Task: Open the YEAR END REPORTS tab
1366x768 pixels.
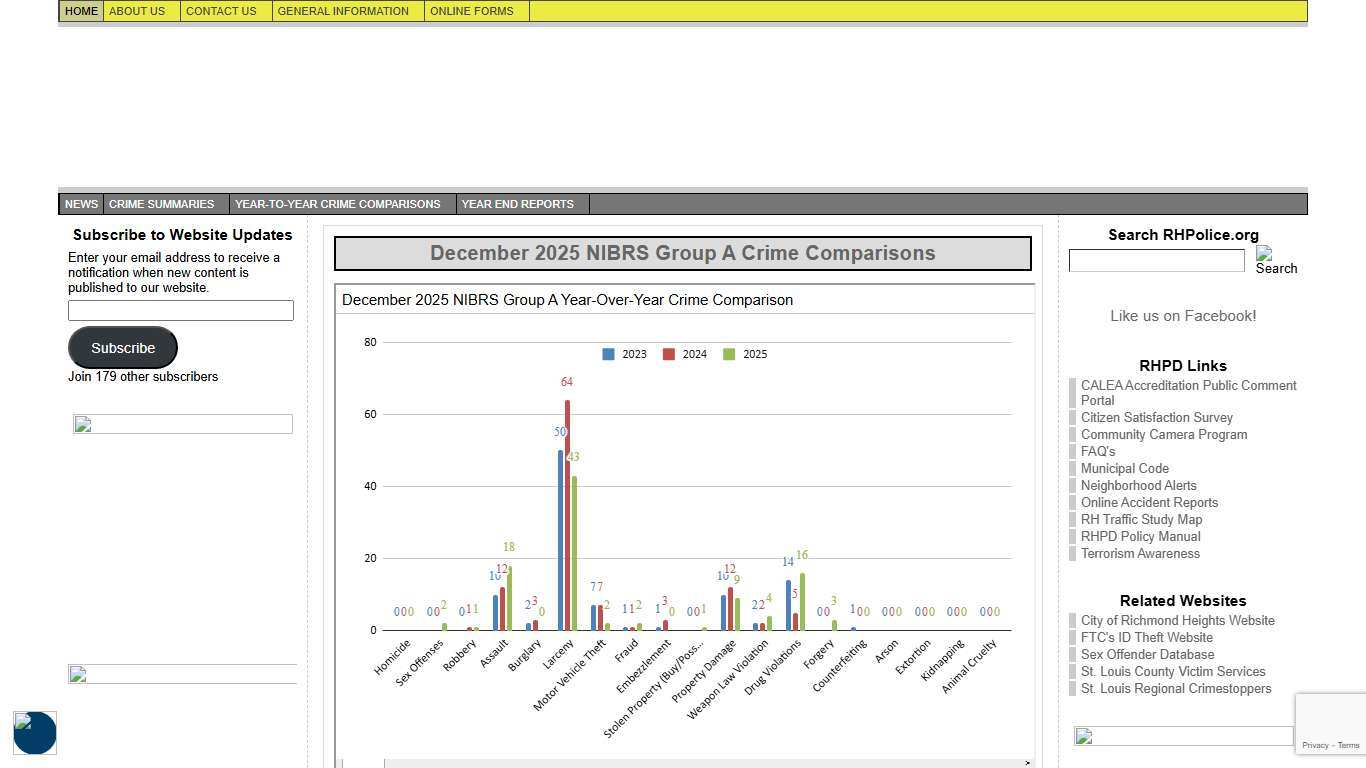Action: tap(517, 204)
